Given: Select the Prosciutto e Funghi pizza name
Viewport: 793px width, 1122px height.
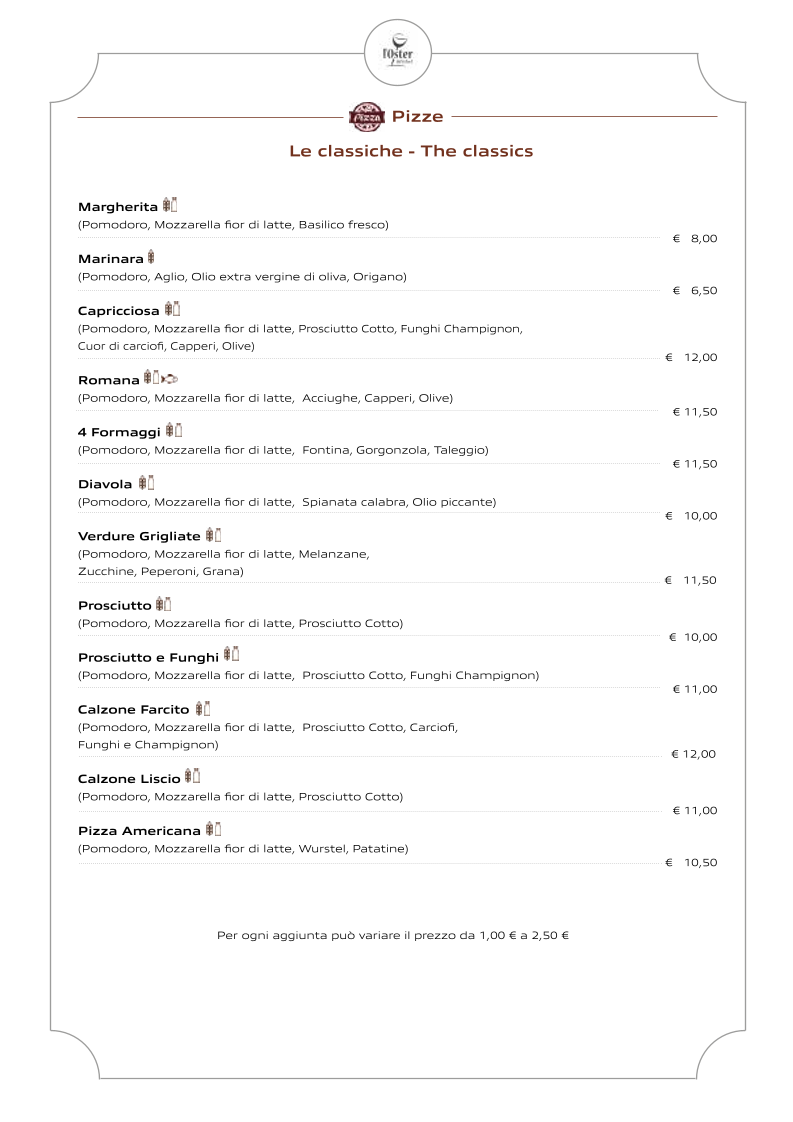Looking at the screenshot, I should [148, 658].
